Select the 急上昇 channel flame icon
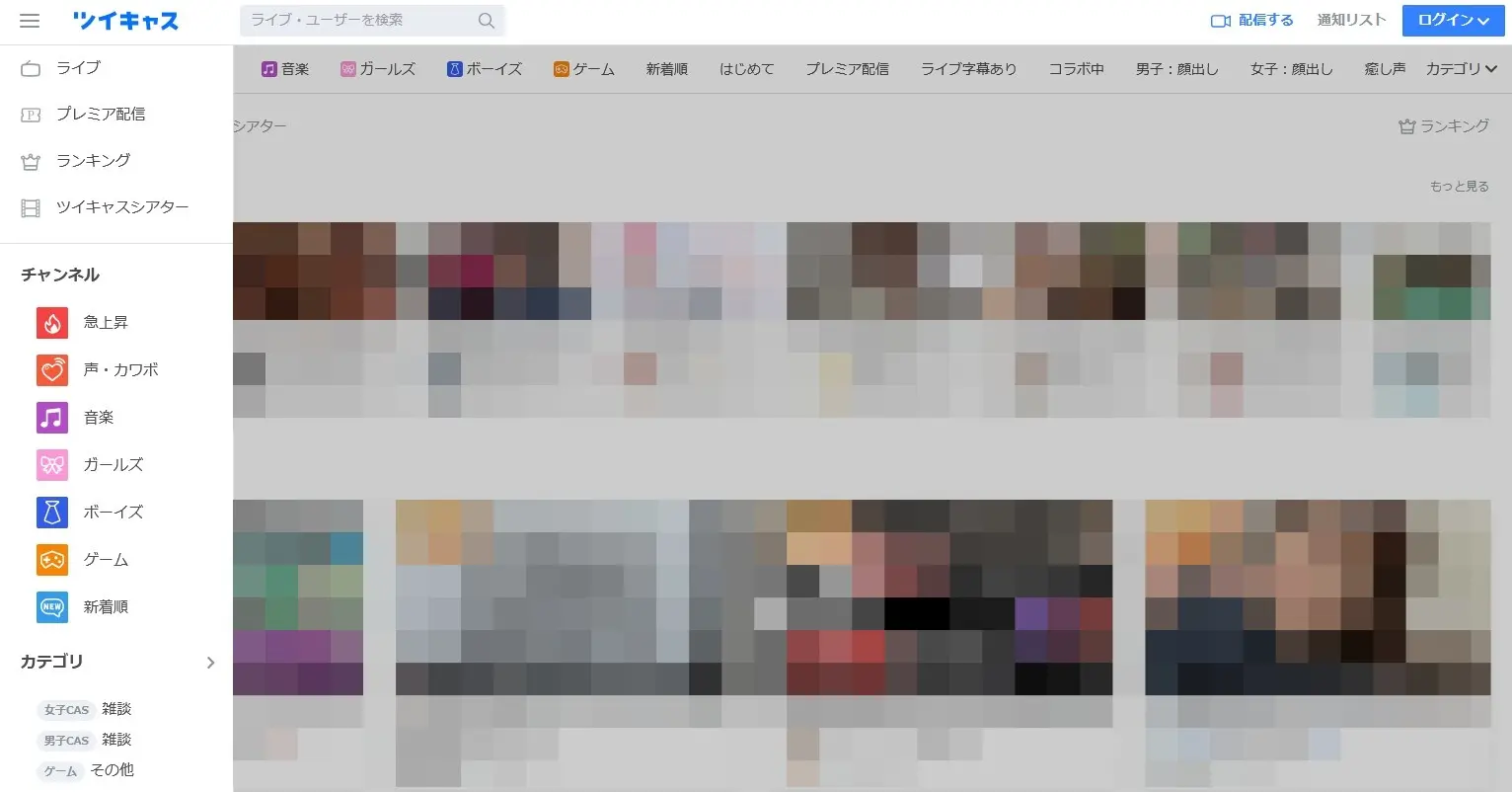1512x792 pixels. (x=51, y=322)
